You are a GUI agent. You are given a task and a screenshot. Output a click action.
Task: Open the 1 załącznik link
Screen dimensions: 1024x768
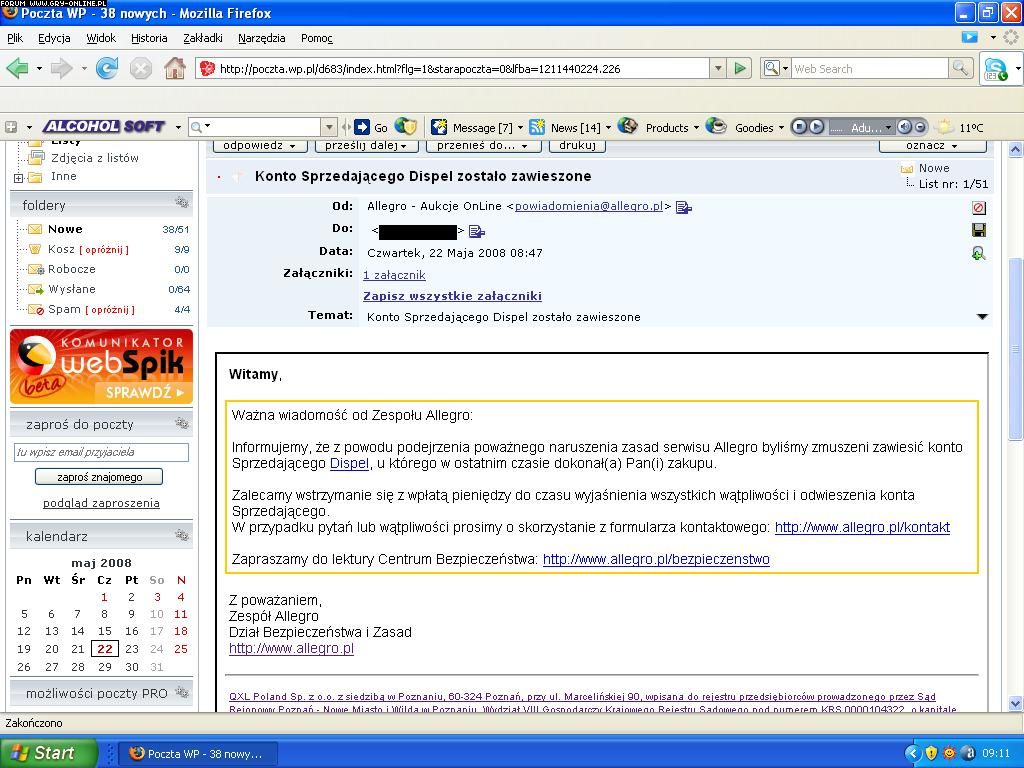coord(394,275)
